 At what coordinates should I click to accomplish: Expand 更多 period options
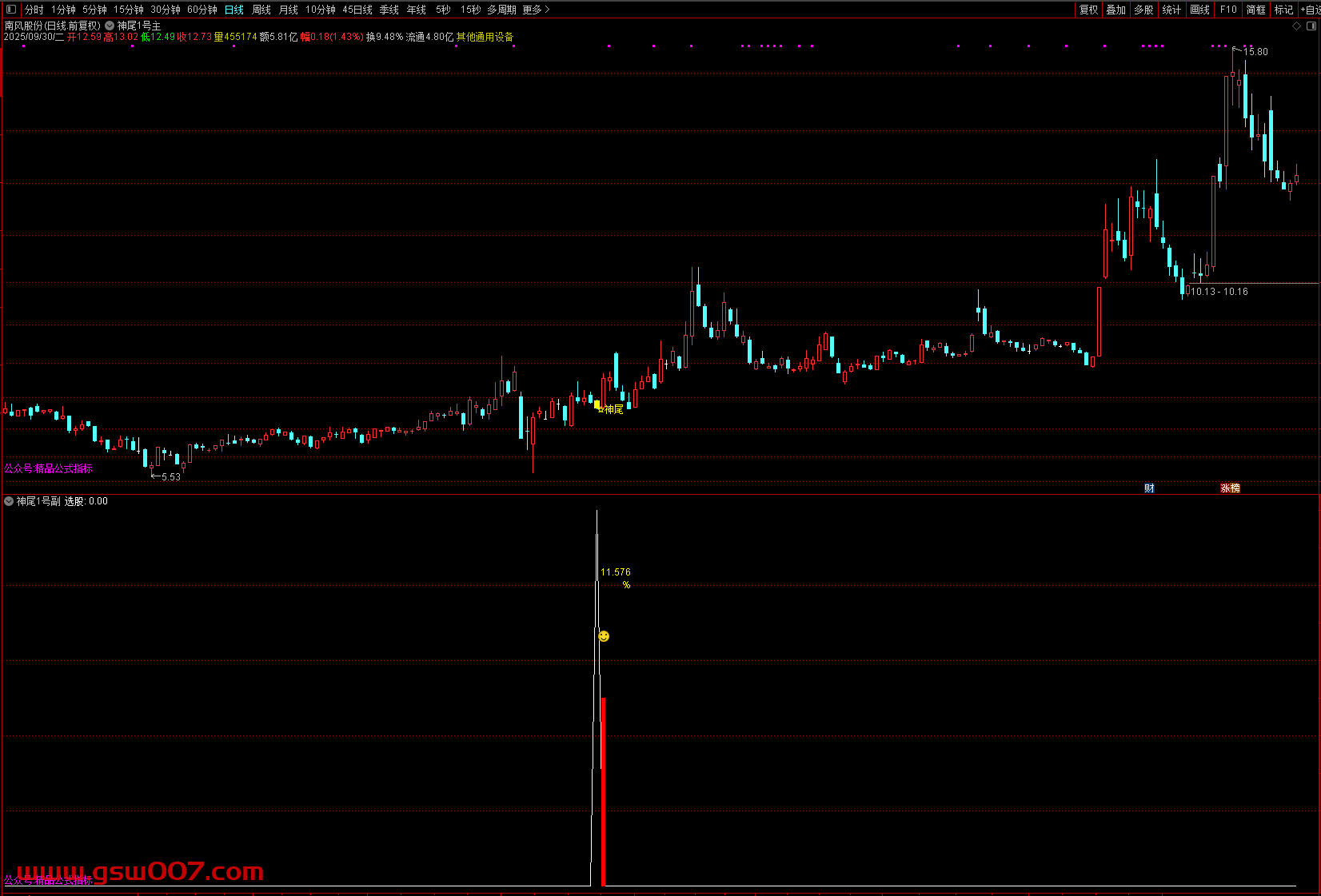(536, 10)
